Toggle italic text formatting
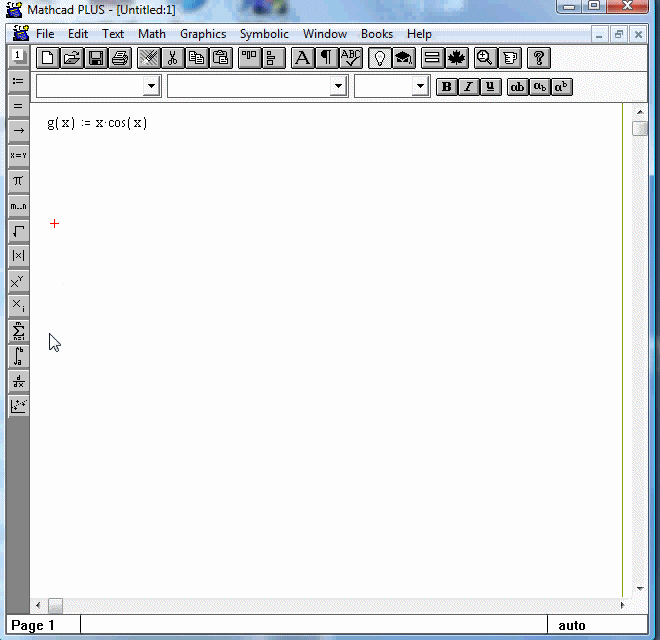This screenshot has height=640, width=660. 469,87
